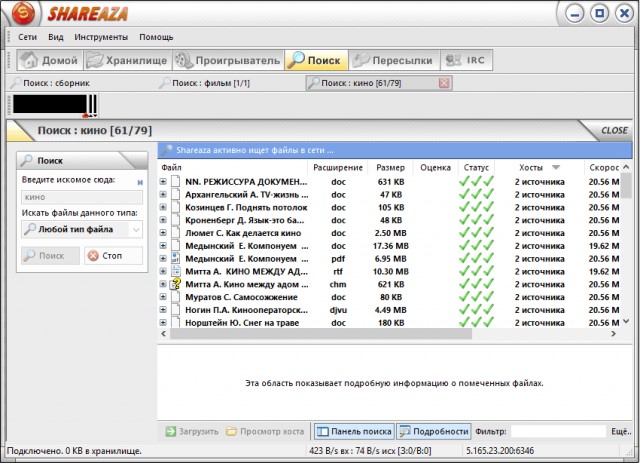This screenshot has width=640, height=463.
Task: Select file Муратов С. Самосожжение
Action: click(x=241, y=297)
